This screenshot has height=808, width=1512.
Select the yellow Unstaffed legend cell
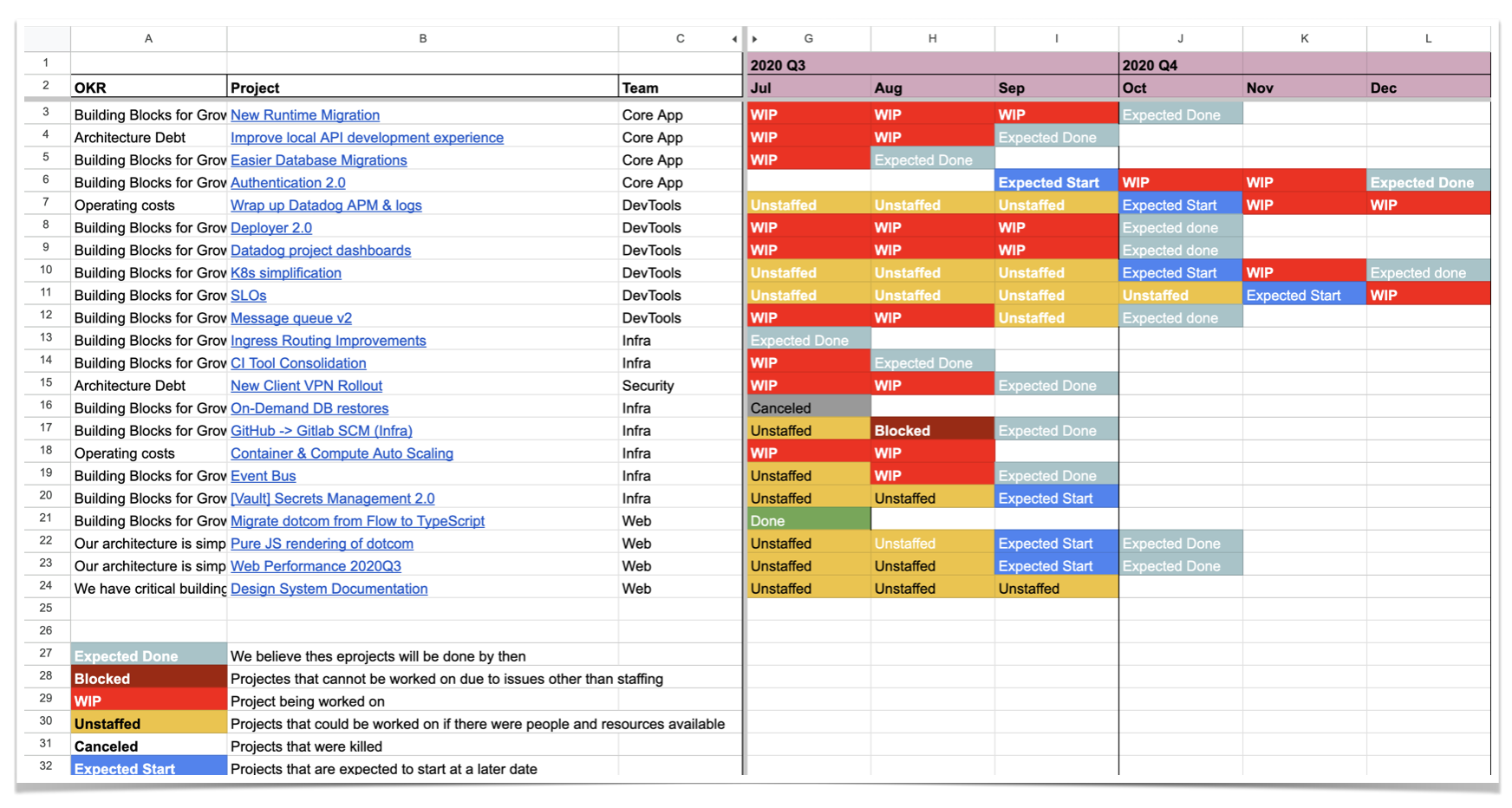(148, 723)
